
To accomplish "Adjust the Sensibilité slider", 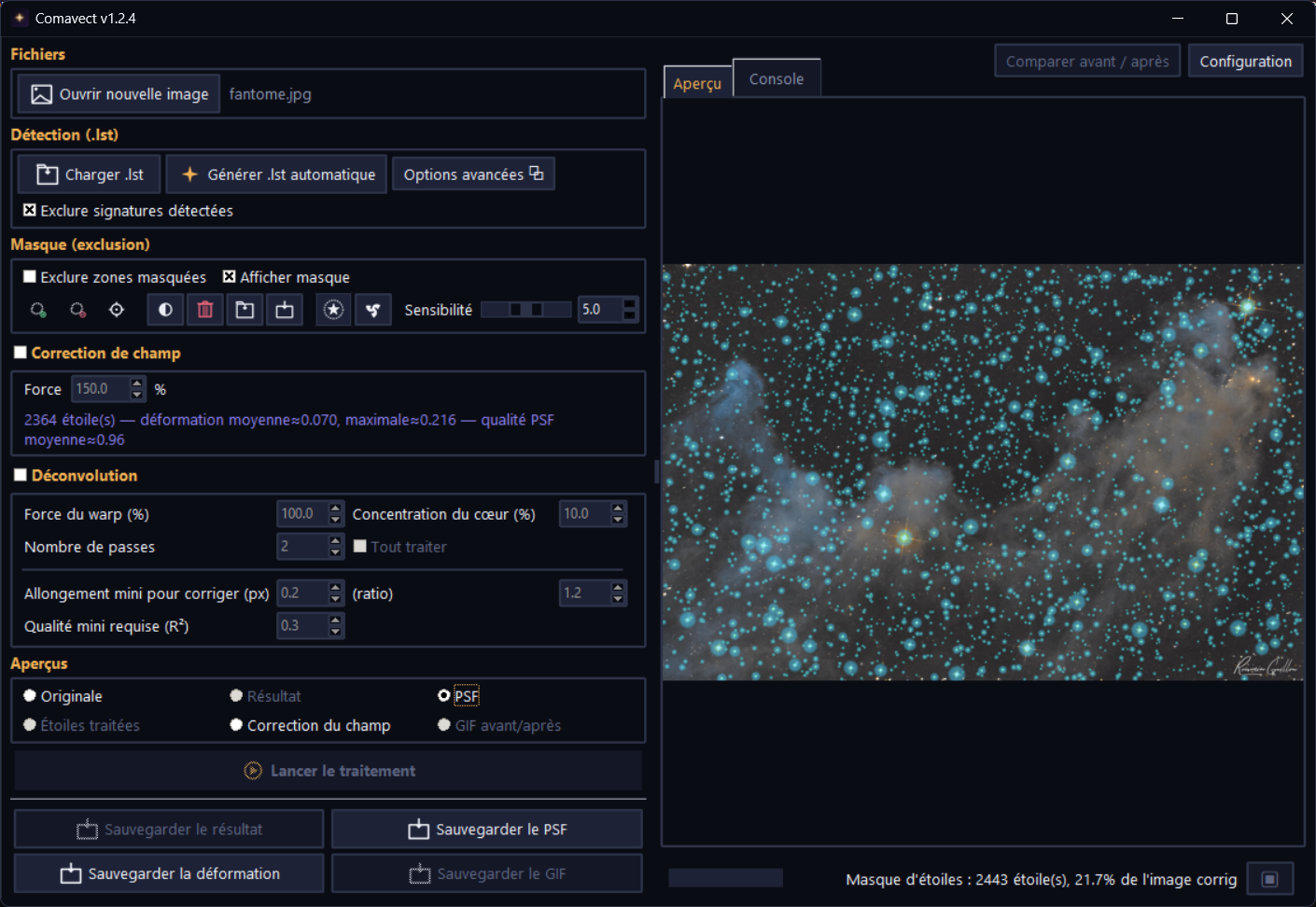I will coord(526,310).
